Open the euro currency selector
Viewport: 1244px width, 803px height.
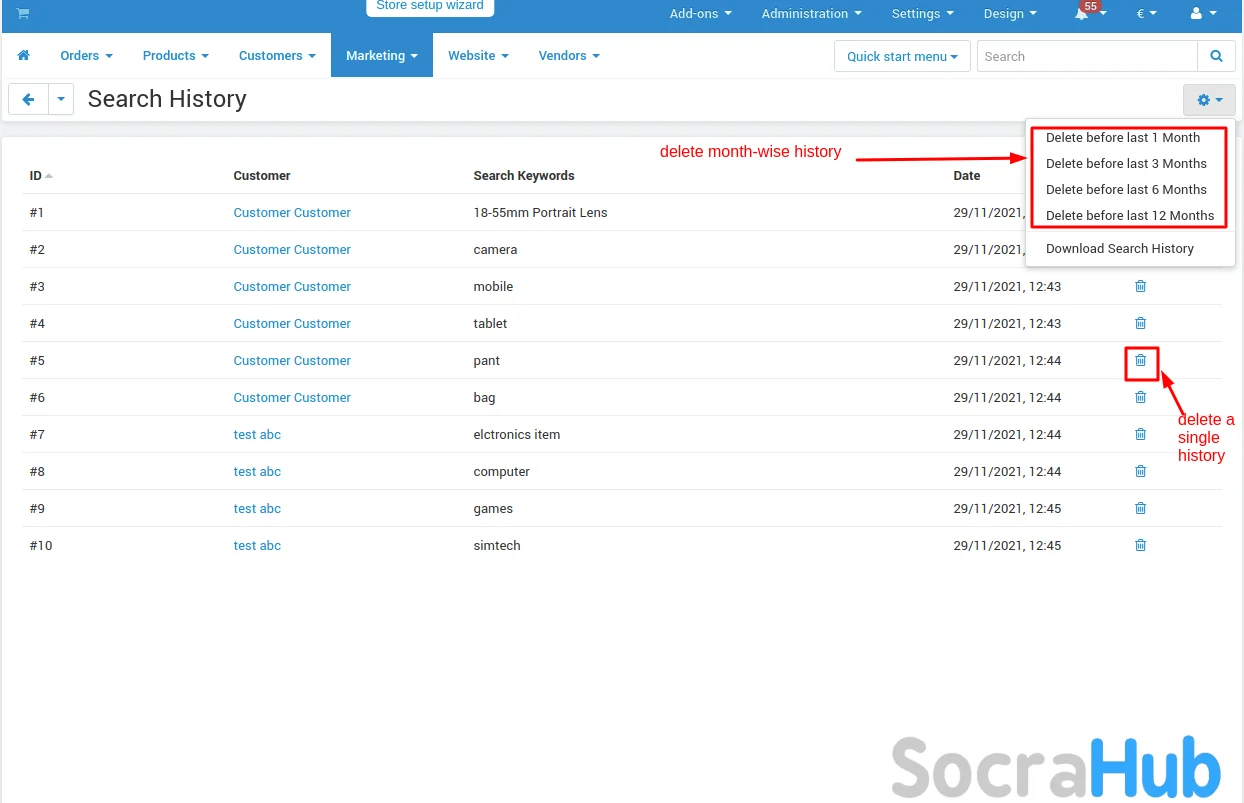click(1146, 14)
